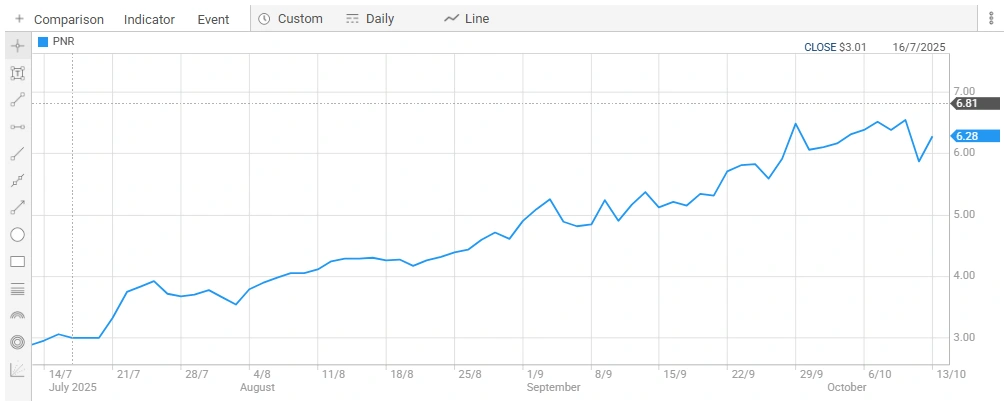1005x402 pixels.
Task: Click the 6.81 crosshair price marker
Action: pos(966,103)
